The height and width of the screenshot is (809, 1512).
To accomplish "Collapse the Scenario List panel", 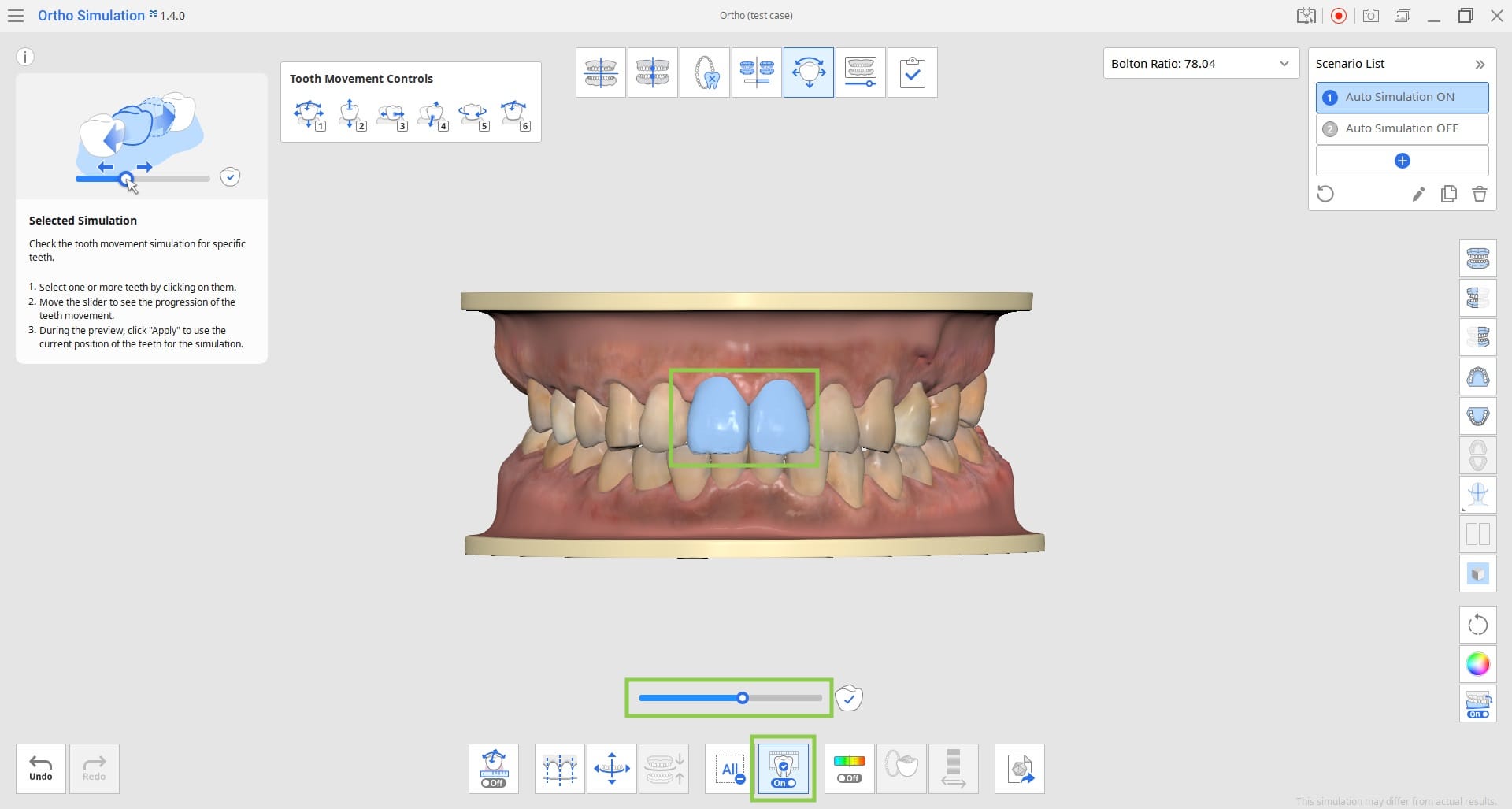I will tap(1480, 64).
